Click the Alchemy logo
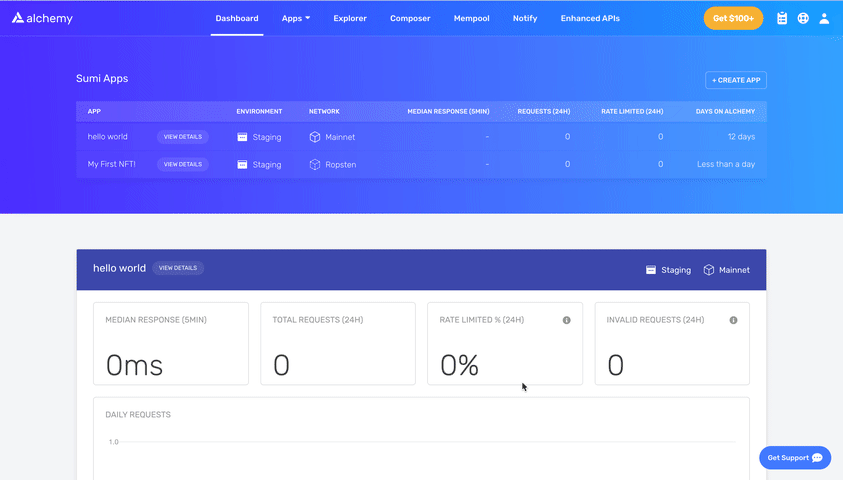Screen dimensions: 843x480 (x=42, y=18)
